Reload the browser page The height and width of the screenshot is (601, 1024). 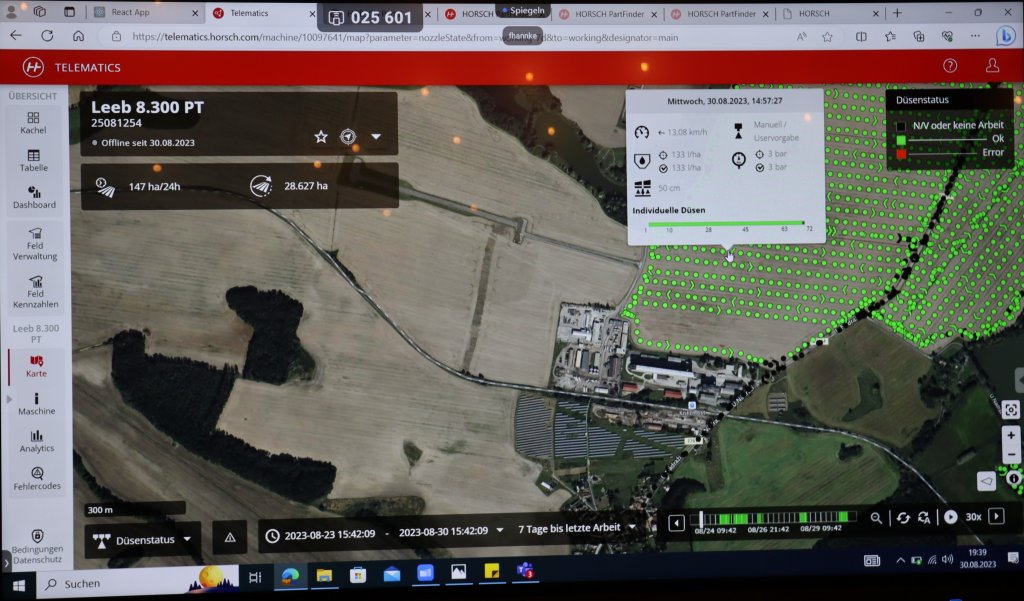tap(47, 35)
